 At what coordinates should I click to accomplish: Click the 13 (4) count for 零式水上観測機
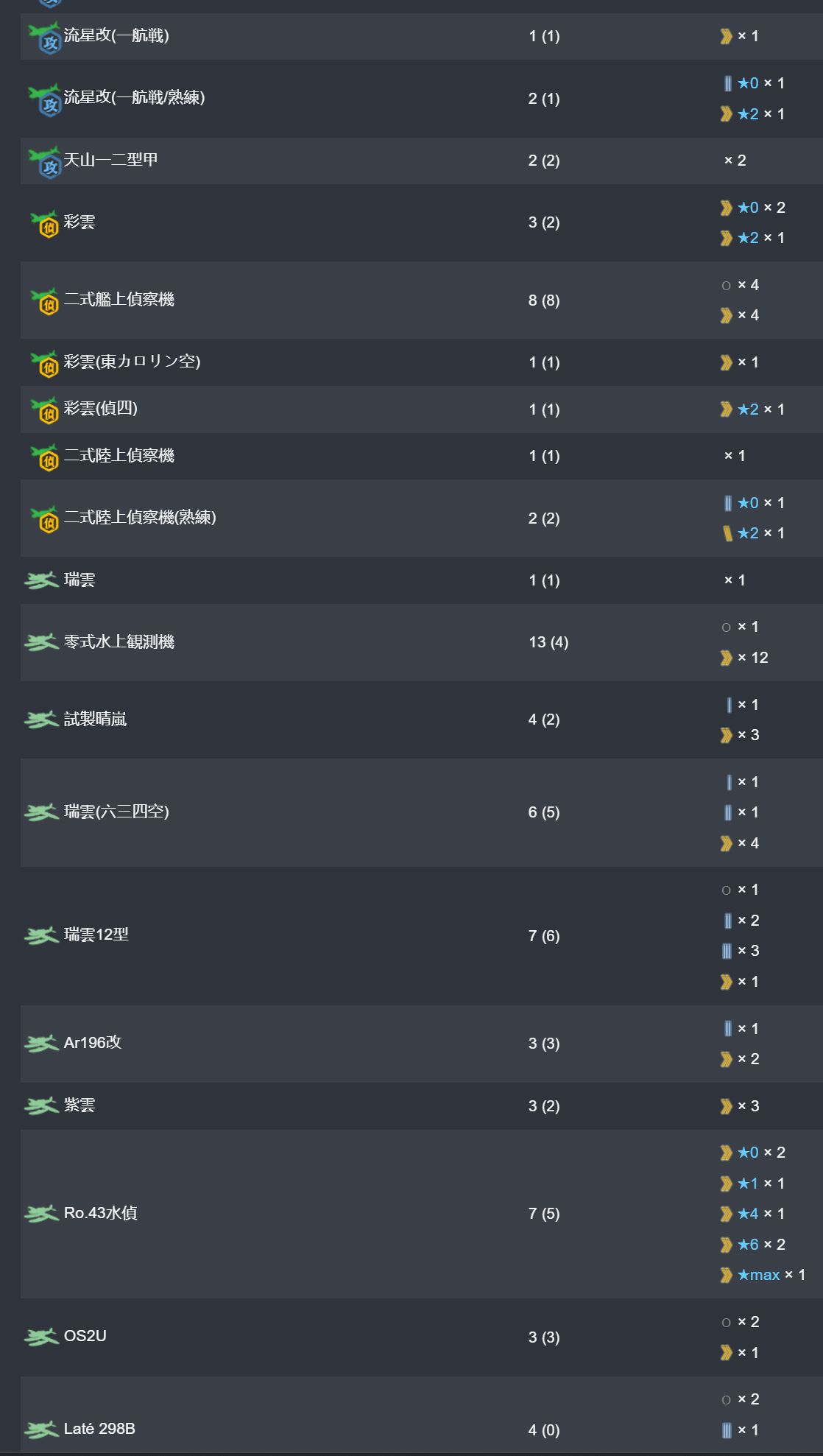click(x=548, y=642)
